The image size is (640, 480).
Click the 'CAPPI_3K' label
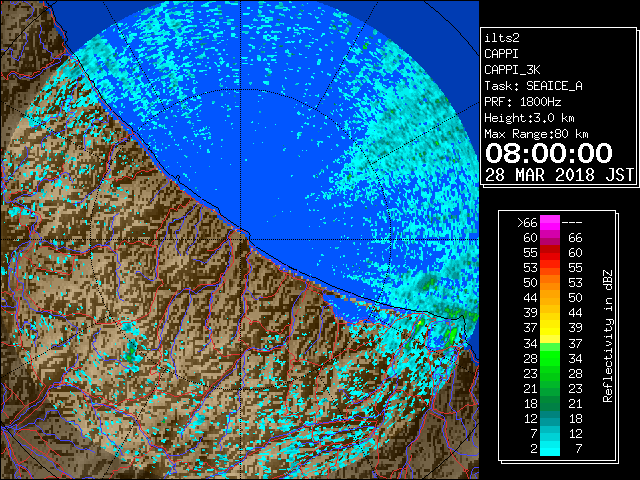(512, 70)
